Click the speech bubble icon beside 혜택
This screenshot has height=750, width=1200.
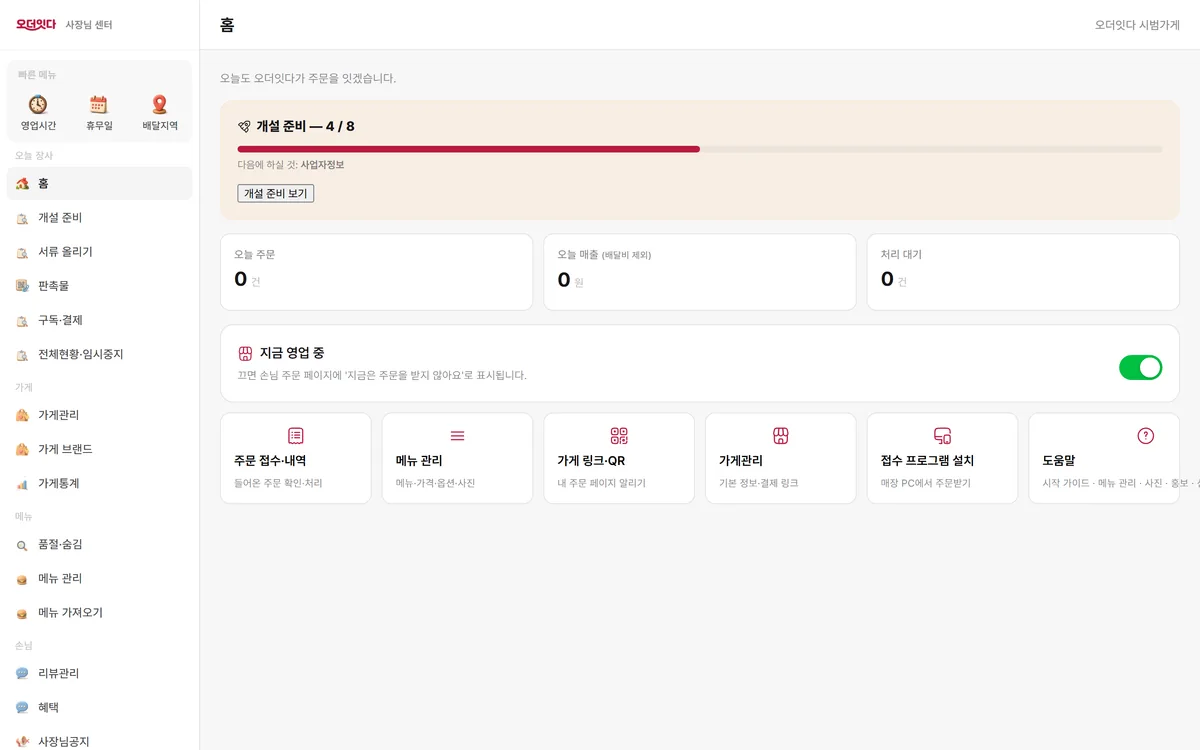coord(22,708)
